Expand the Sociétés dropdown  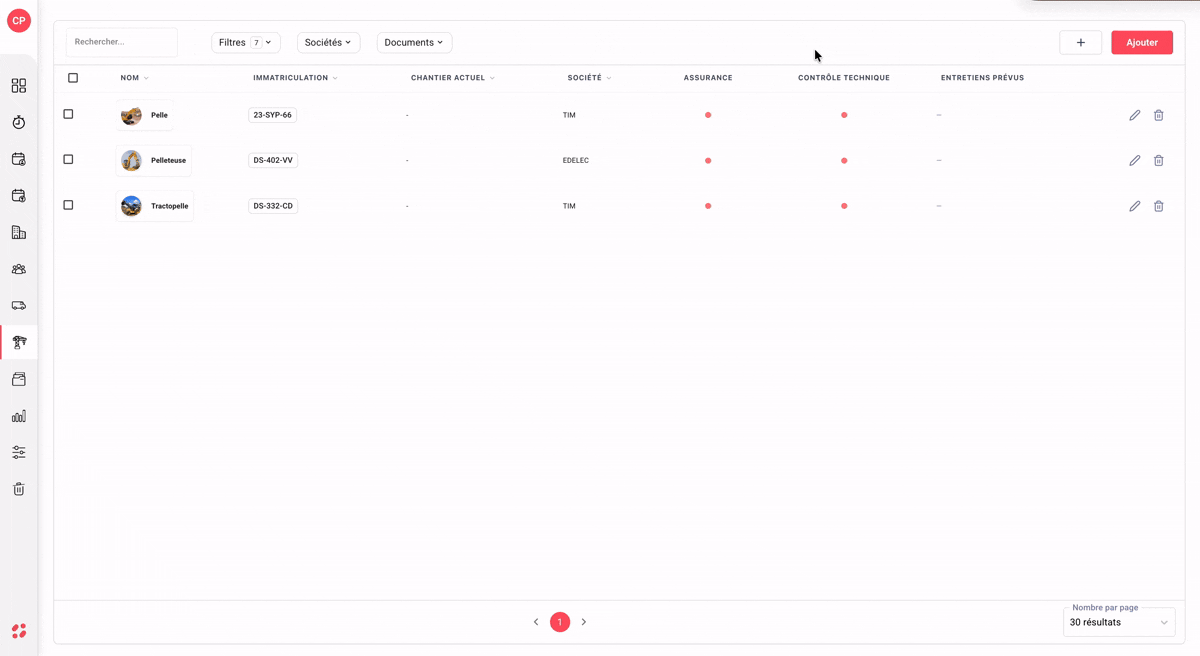tap(328, 43)
